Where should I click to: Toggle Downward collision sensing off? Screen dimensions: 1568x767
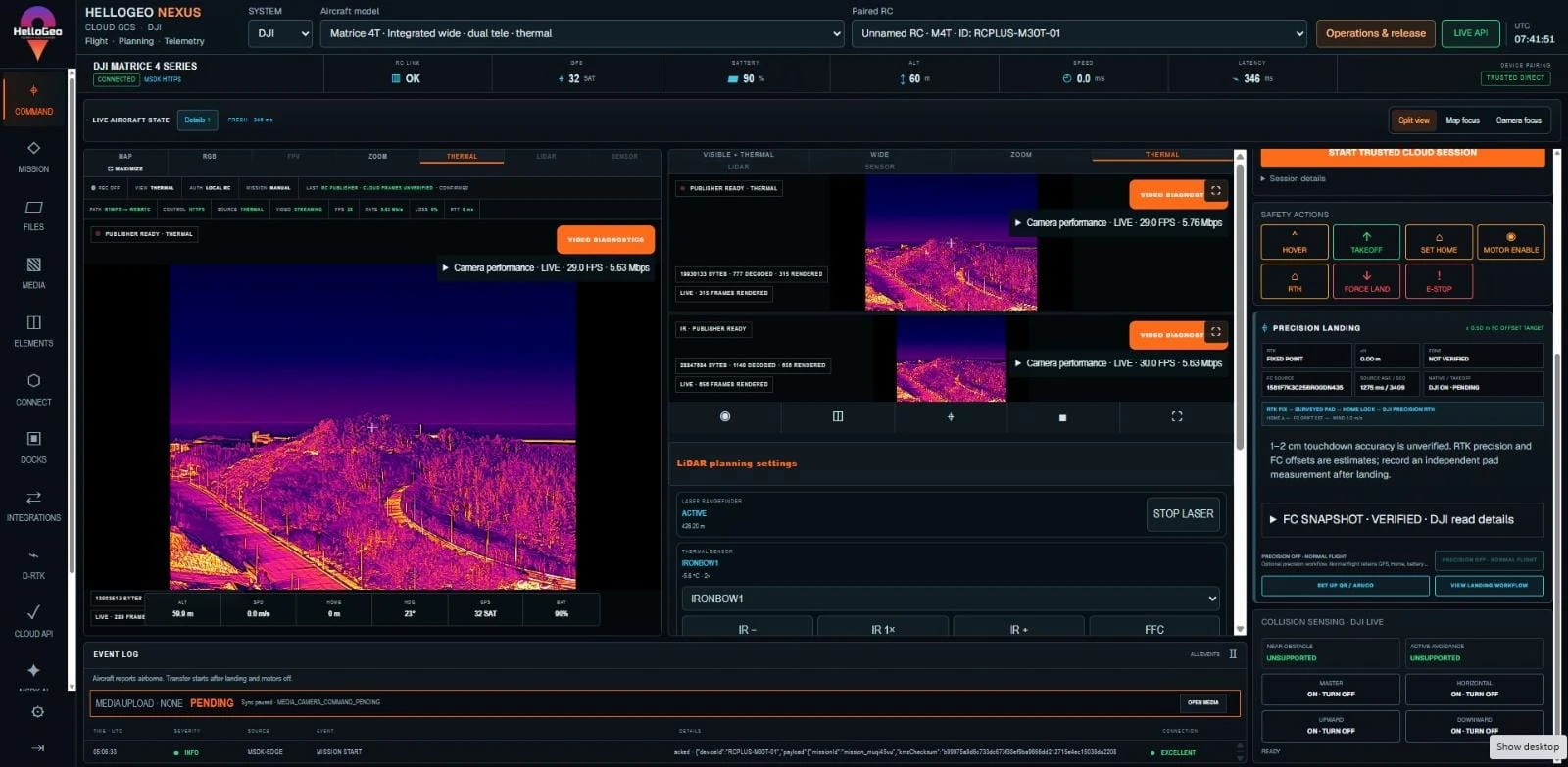pos(1474,726)
